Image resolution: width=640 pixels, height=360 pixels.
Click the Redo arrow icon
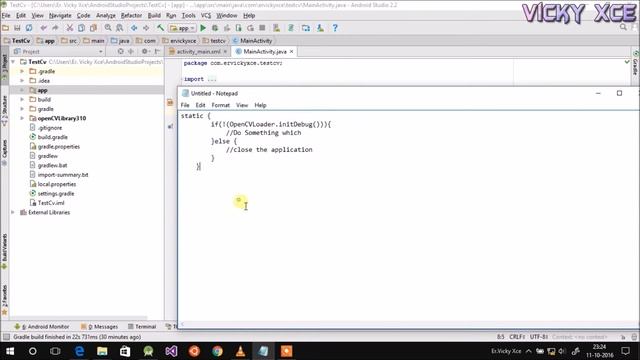click(55, 28)
